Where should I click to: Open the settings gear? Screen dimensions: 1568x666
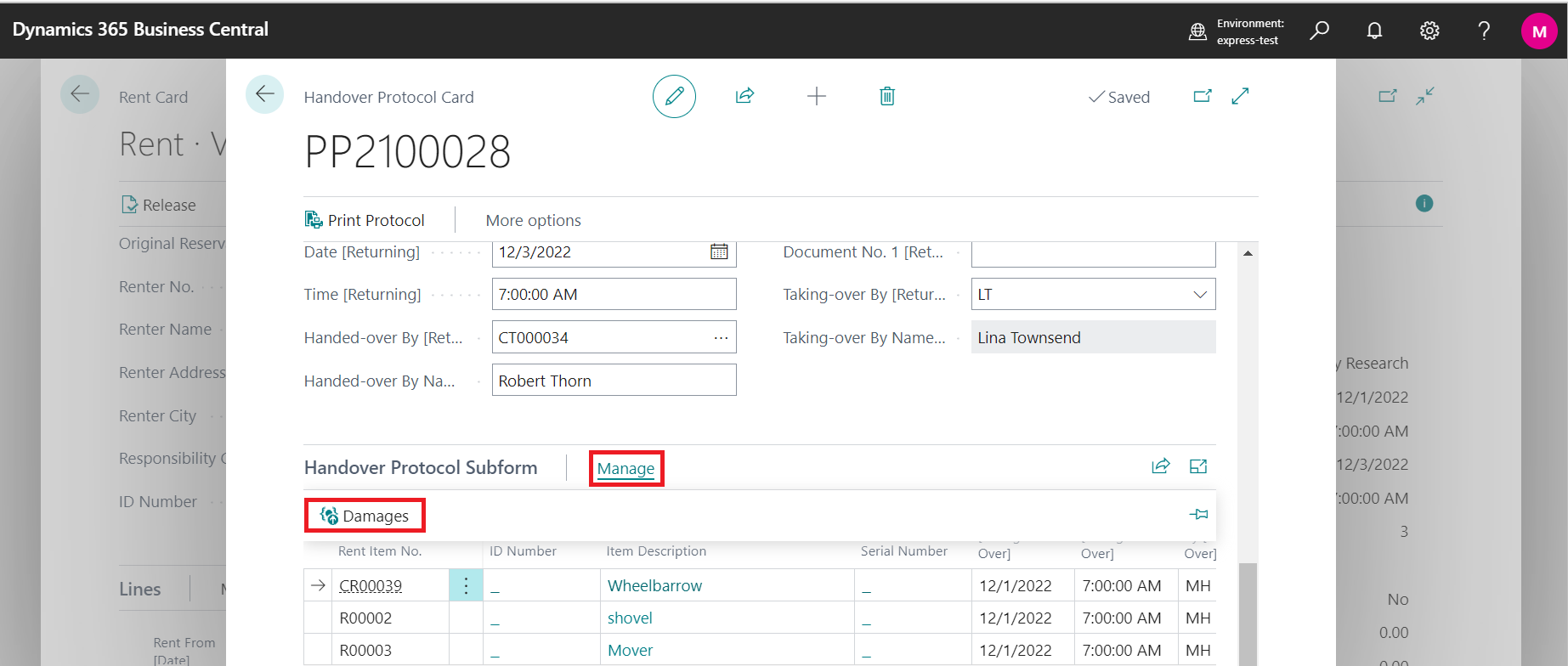pos(1429,31)
